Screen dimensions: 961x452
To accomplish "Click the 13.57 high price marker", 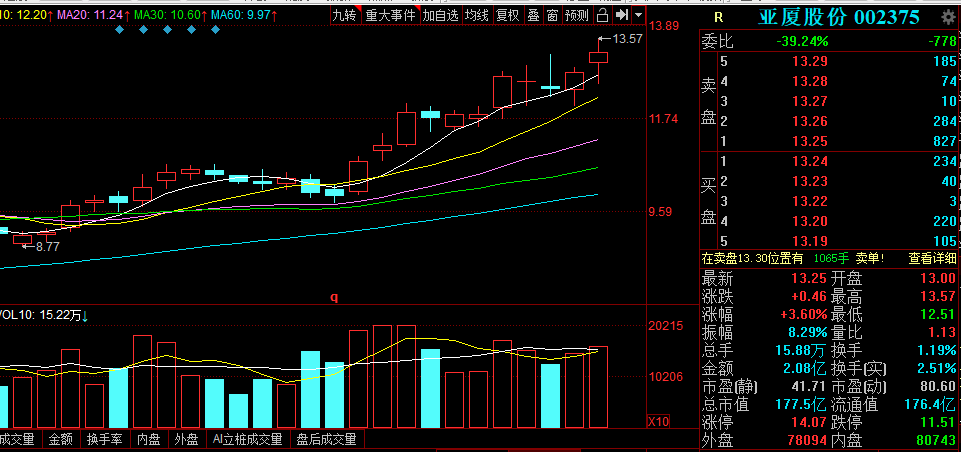I will click(x=627, y=39).
